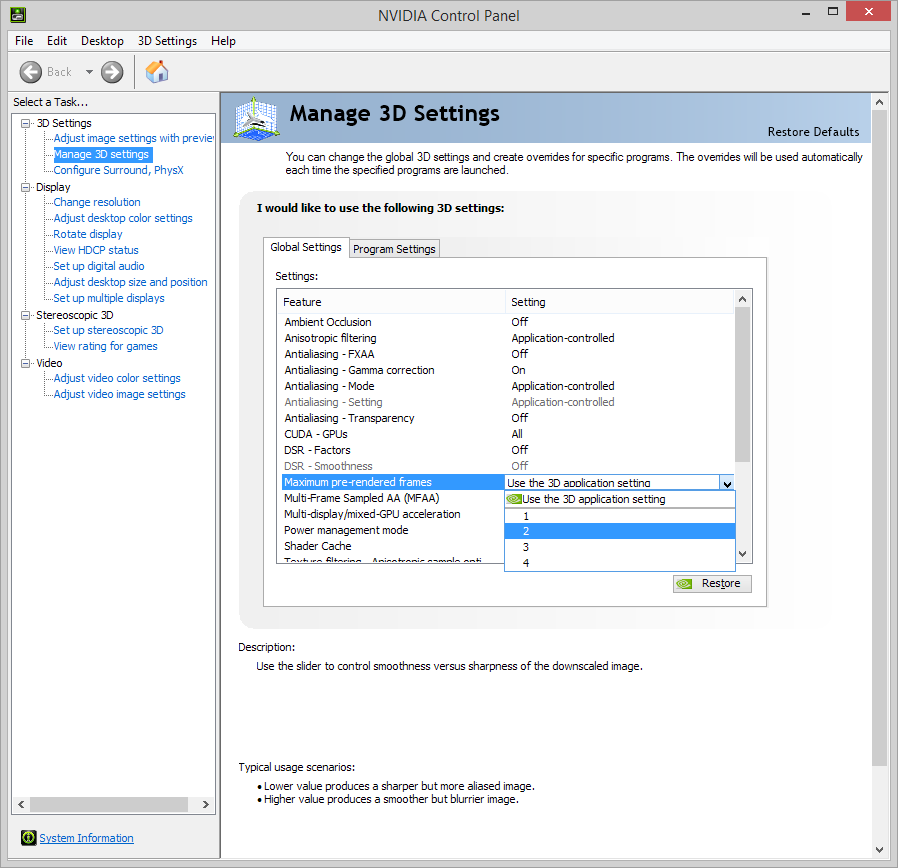
Task: Click task tree horizontal scroll-right arrow
Action: coord(205,804)
